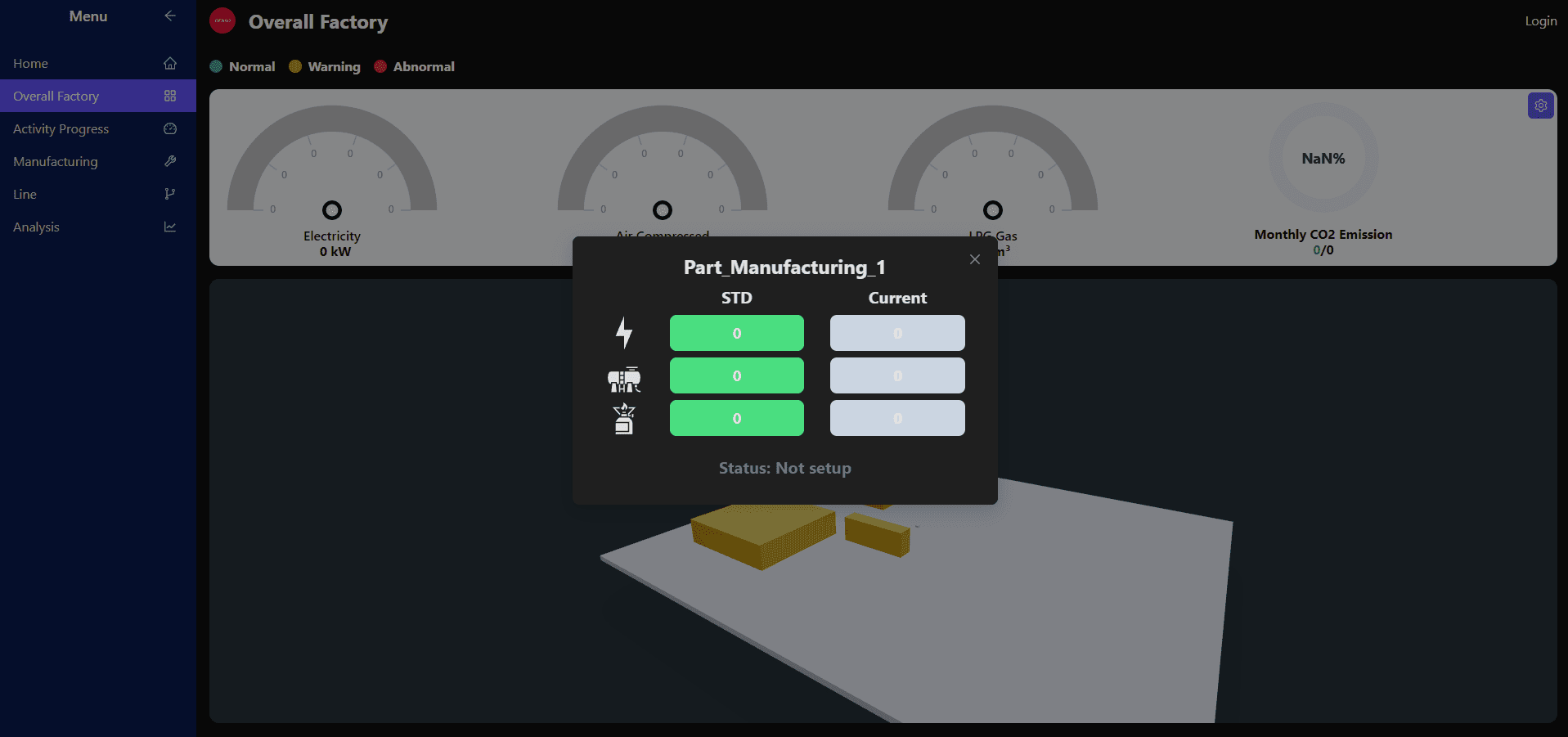Click the electricity Current value box
Viewport: 1568px width, 737px height.
(x=897, y=333)
